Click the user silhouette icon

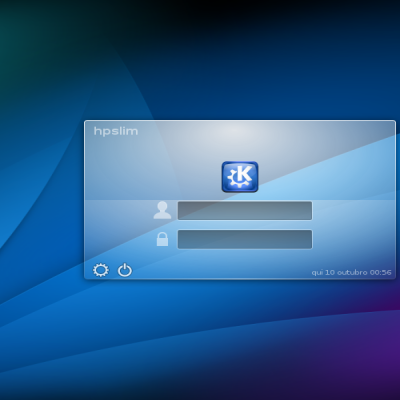162,210
